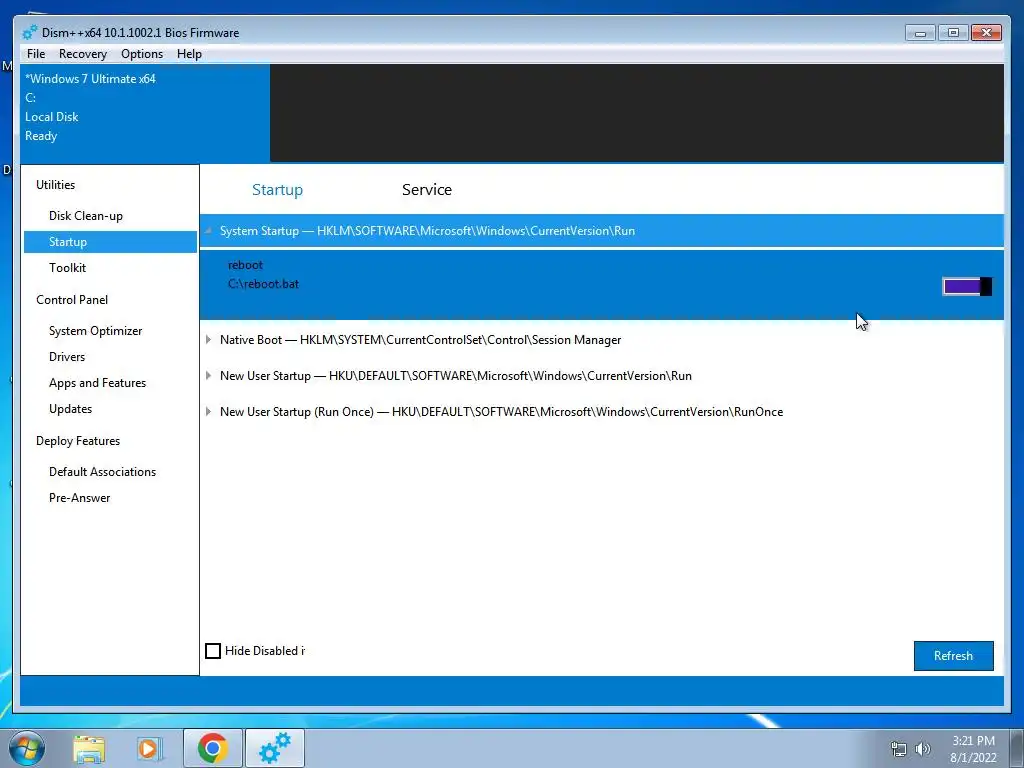Open Drivers in the sidebar

coord(67,357)
